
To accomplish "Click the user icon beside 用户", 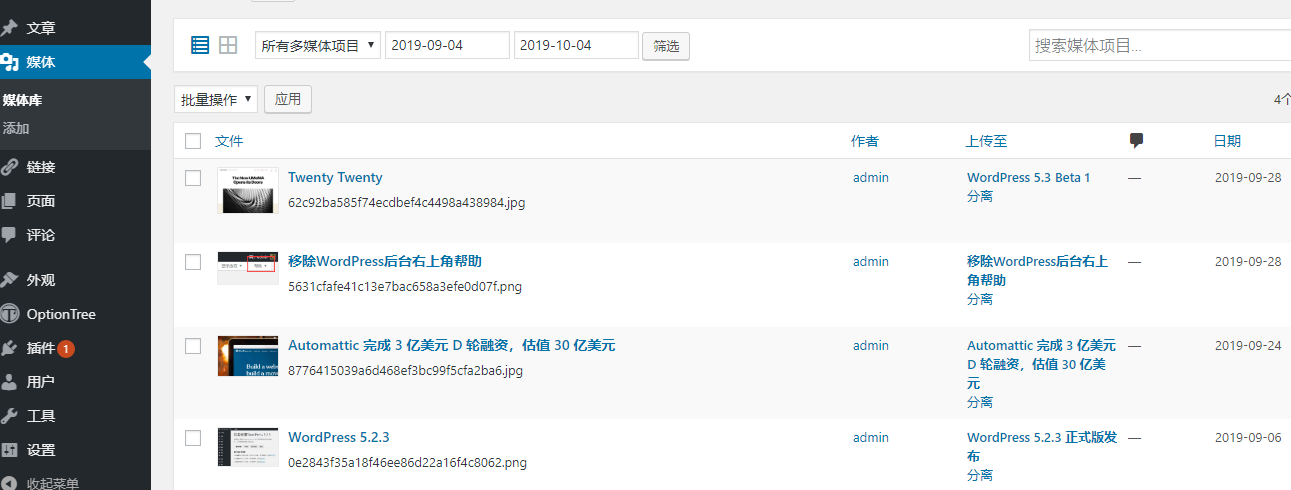I will pyautogui.click(x=10, y=382).
